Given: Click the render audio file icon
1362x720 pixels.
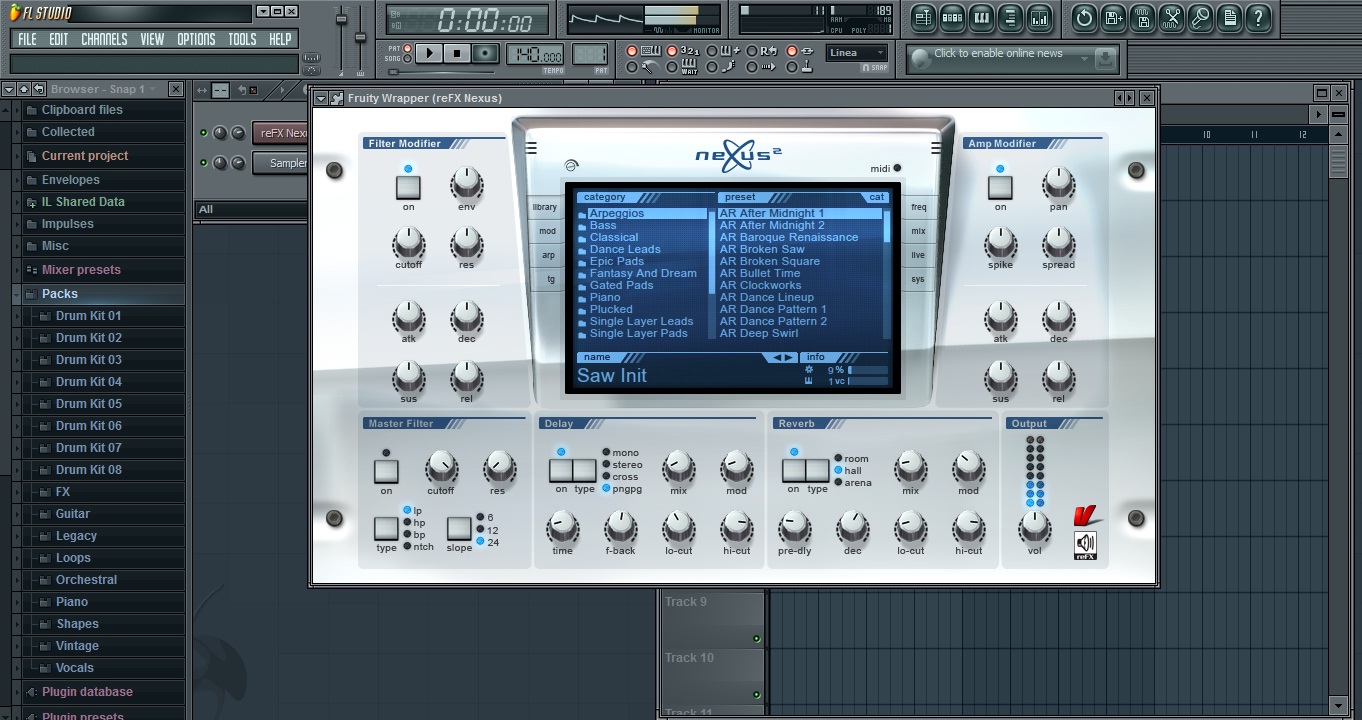Looking at the screenshot, I should pos(1142,17).
